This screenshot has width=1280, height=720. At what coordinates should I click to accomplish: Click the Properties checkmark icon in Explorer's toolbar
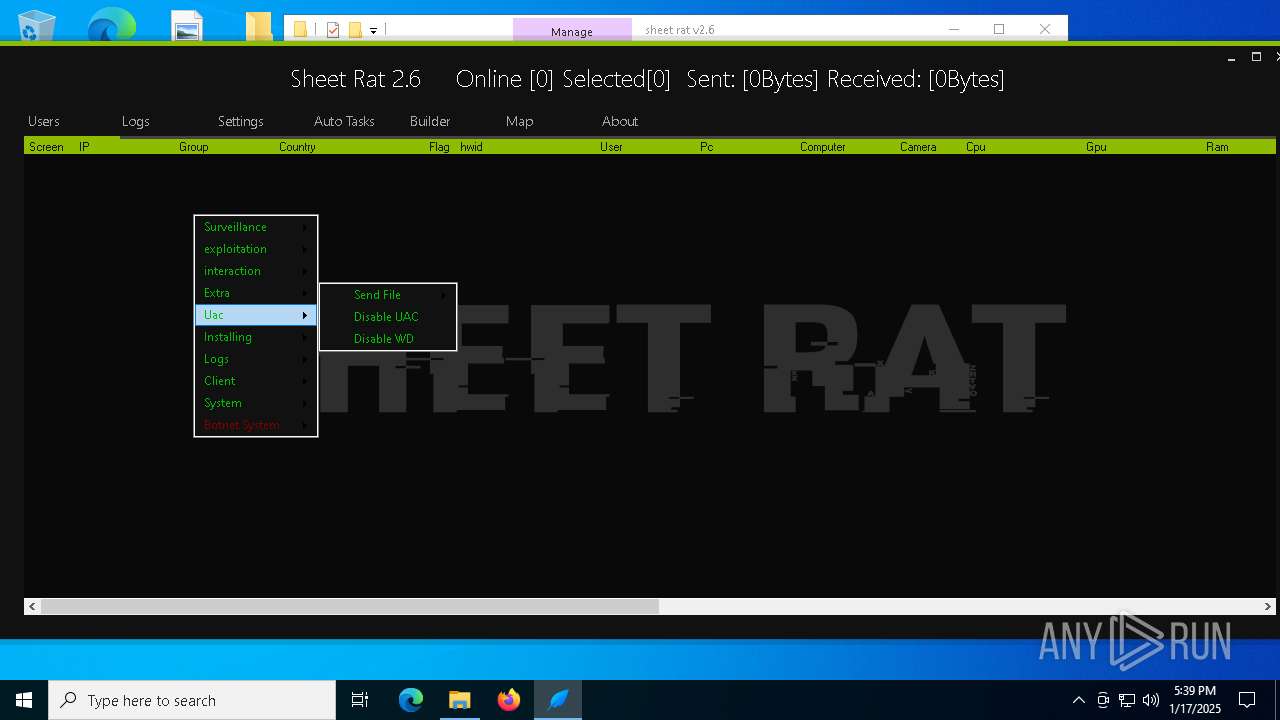[333, 30]
